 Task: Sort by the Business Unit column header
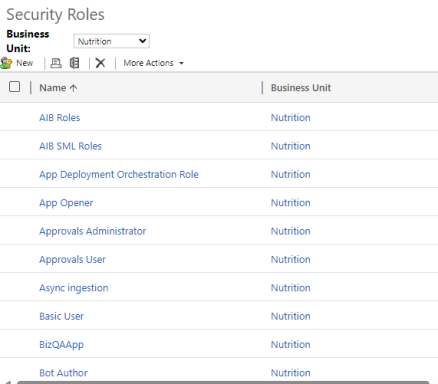tap(301, 88)
